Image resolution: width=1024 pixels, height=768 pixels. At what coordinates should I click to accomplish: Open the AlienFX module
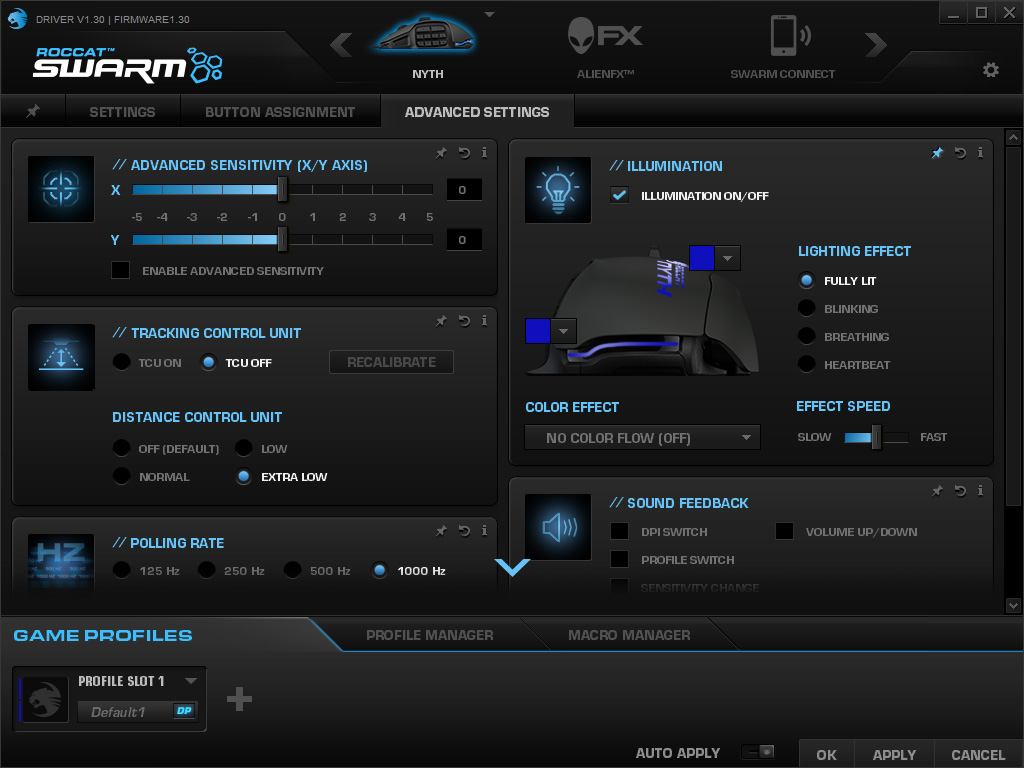605,46
